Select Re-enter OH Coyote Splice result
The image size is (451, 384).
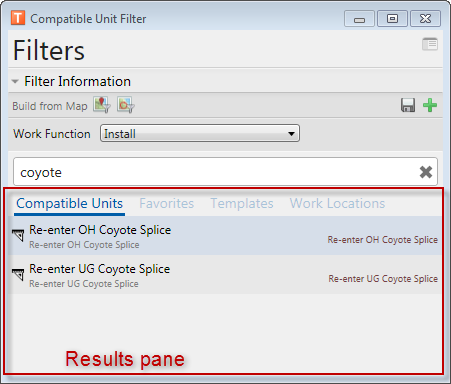[x=225, y=236]
